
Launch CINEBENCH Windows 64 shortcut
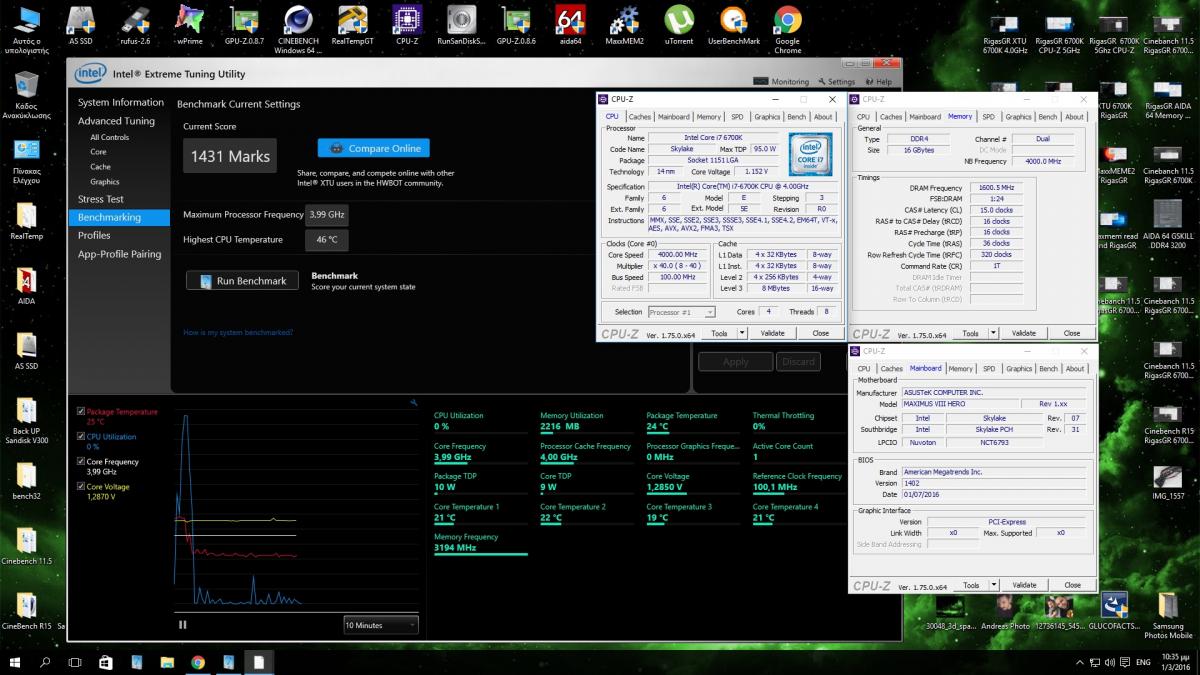[x=297, y=28]
